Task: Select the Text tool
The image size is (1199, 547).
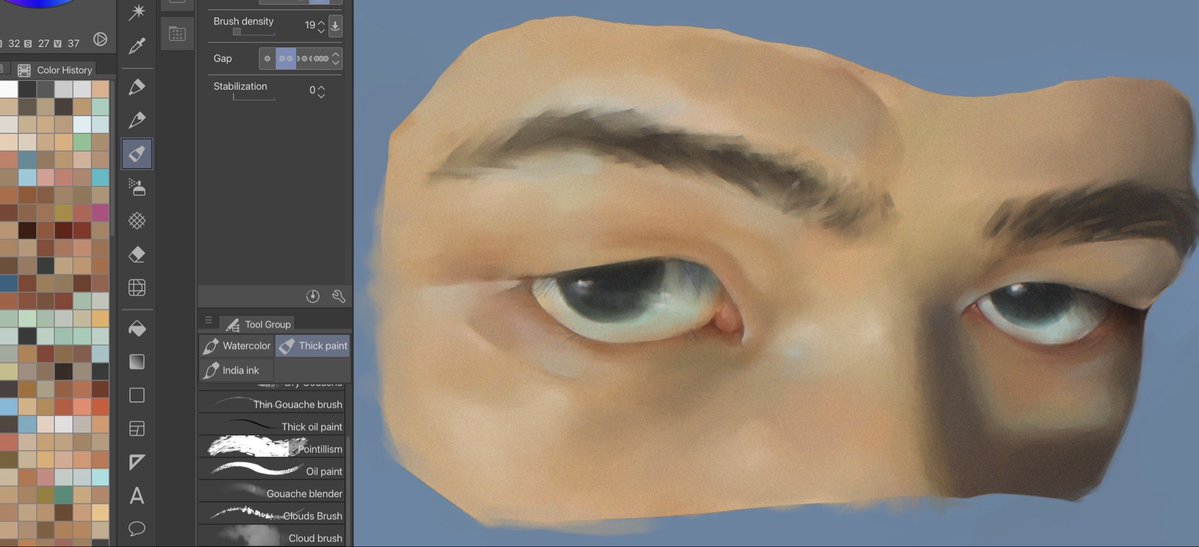Action: [137, 496]
